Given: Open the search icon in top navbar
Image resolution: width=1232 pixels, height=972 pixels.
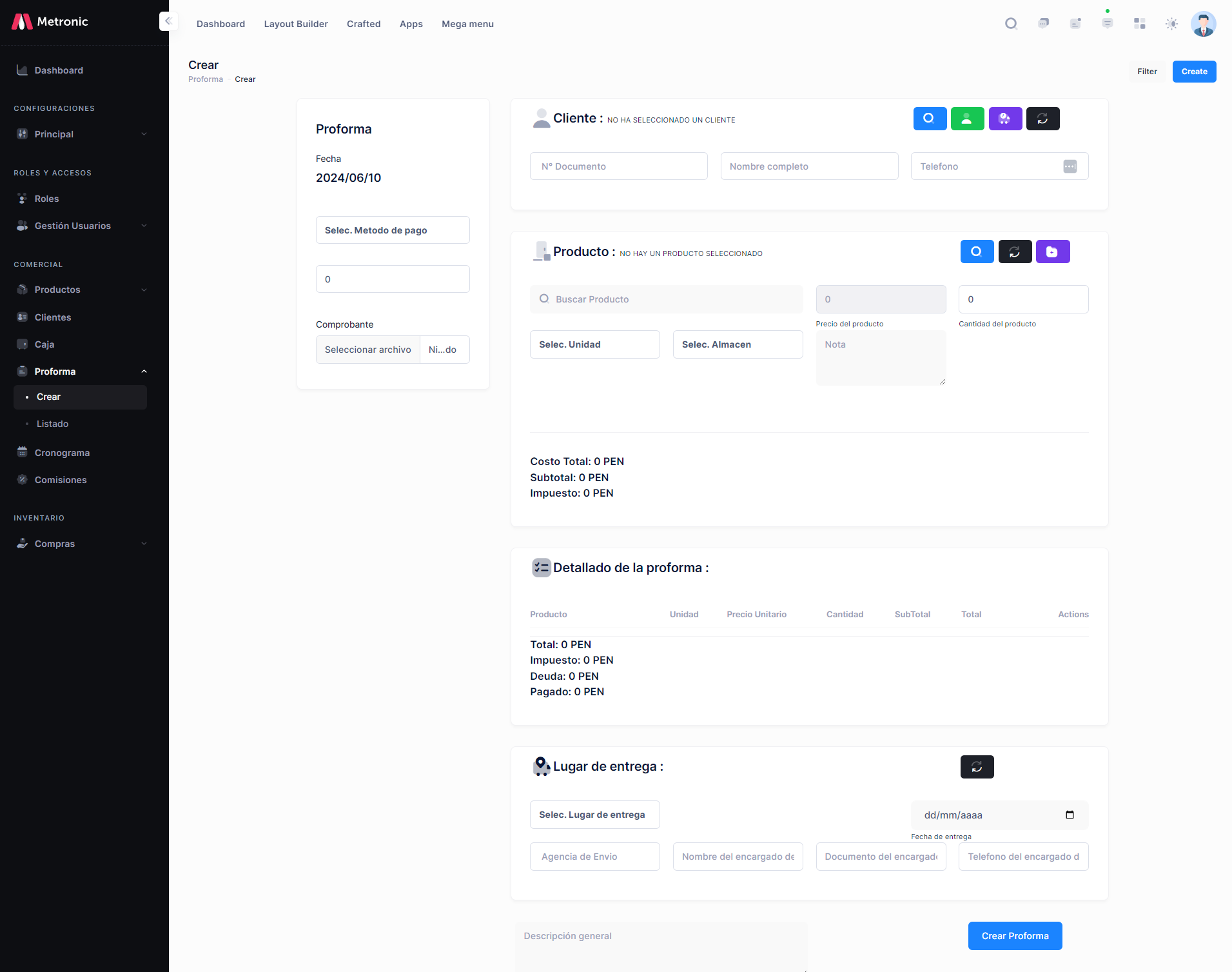Looking at the screenshot, I should click(1010, 24).
